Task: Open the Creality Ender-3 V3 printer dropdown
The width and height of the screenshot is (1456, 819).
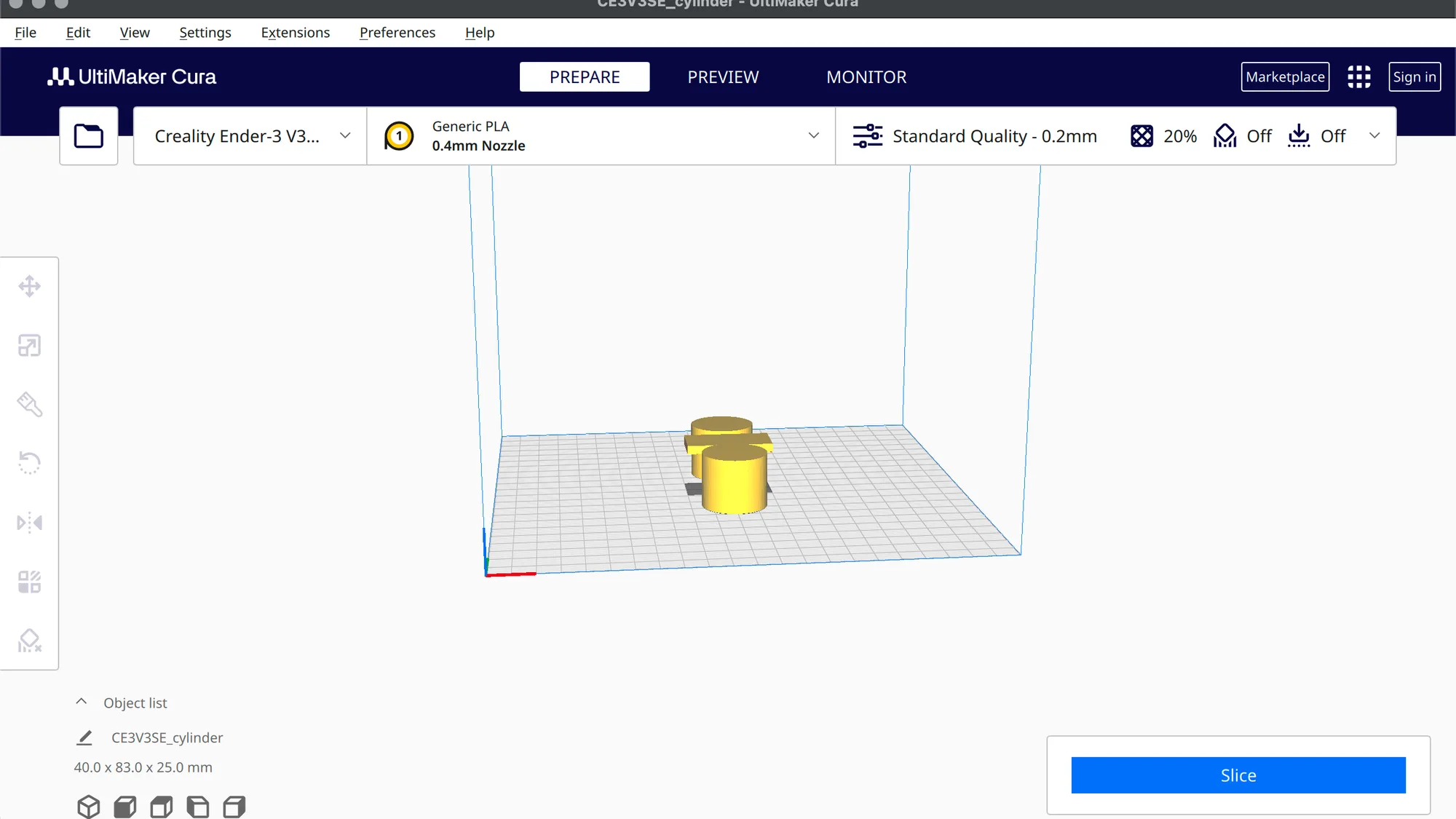Action: 250,136
